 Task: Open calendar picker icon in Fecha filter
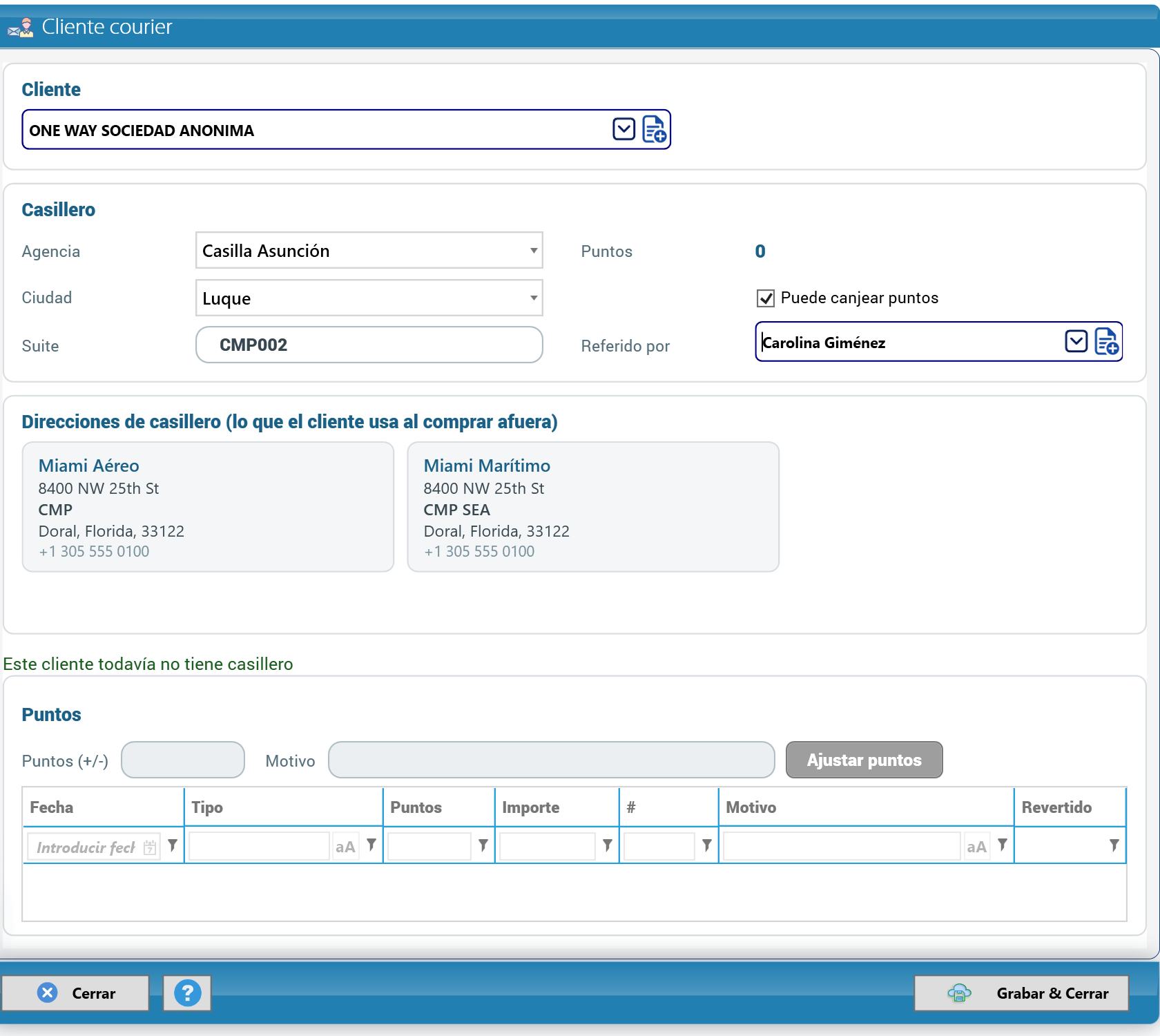[150, 847]
